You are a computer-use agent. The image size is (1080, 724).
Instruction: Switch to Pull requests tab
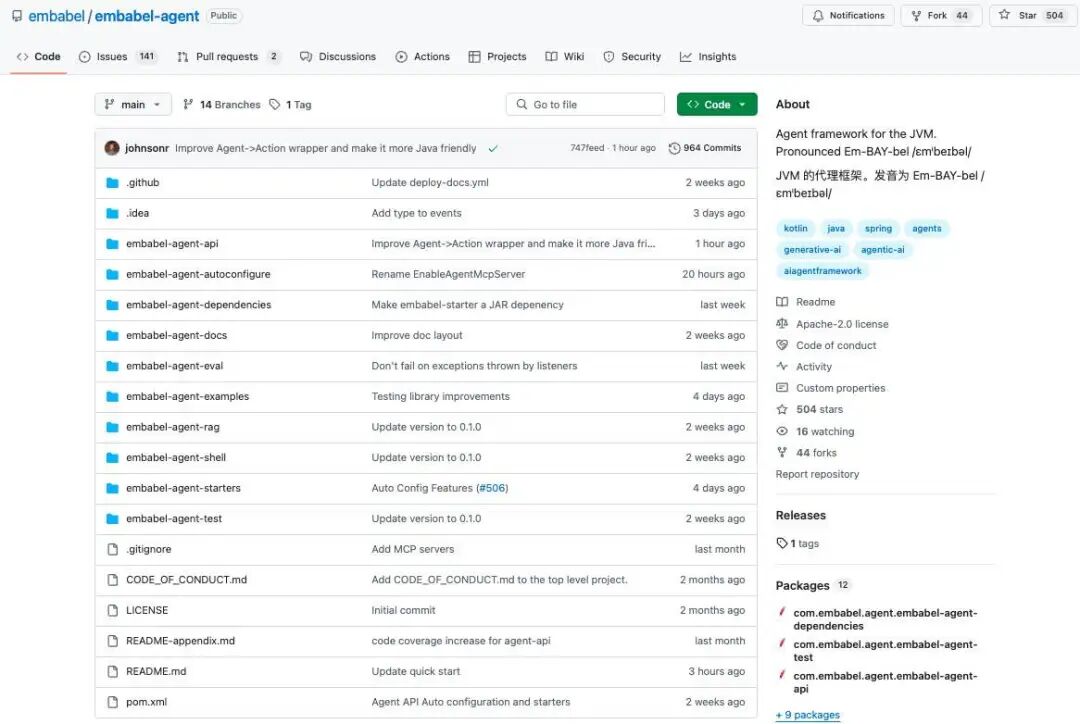coord(228,56)
